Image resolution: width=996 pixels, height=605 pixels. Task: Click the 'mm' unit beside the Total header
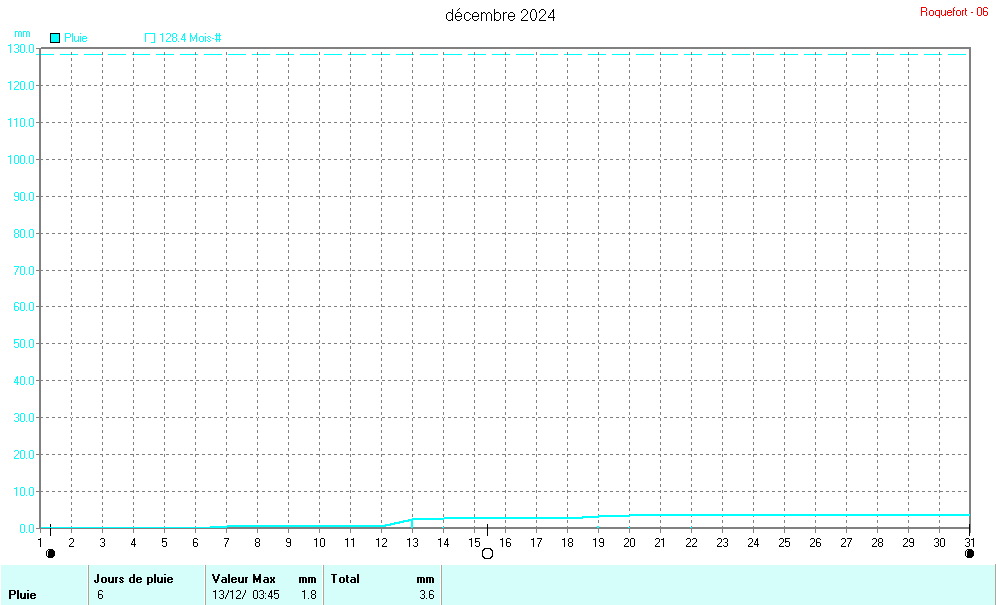tap(426, 580)
